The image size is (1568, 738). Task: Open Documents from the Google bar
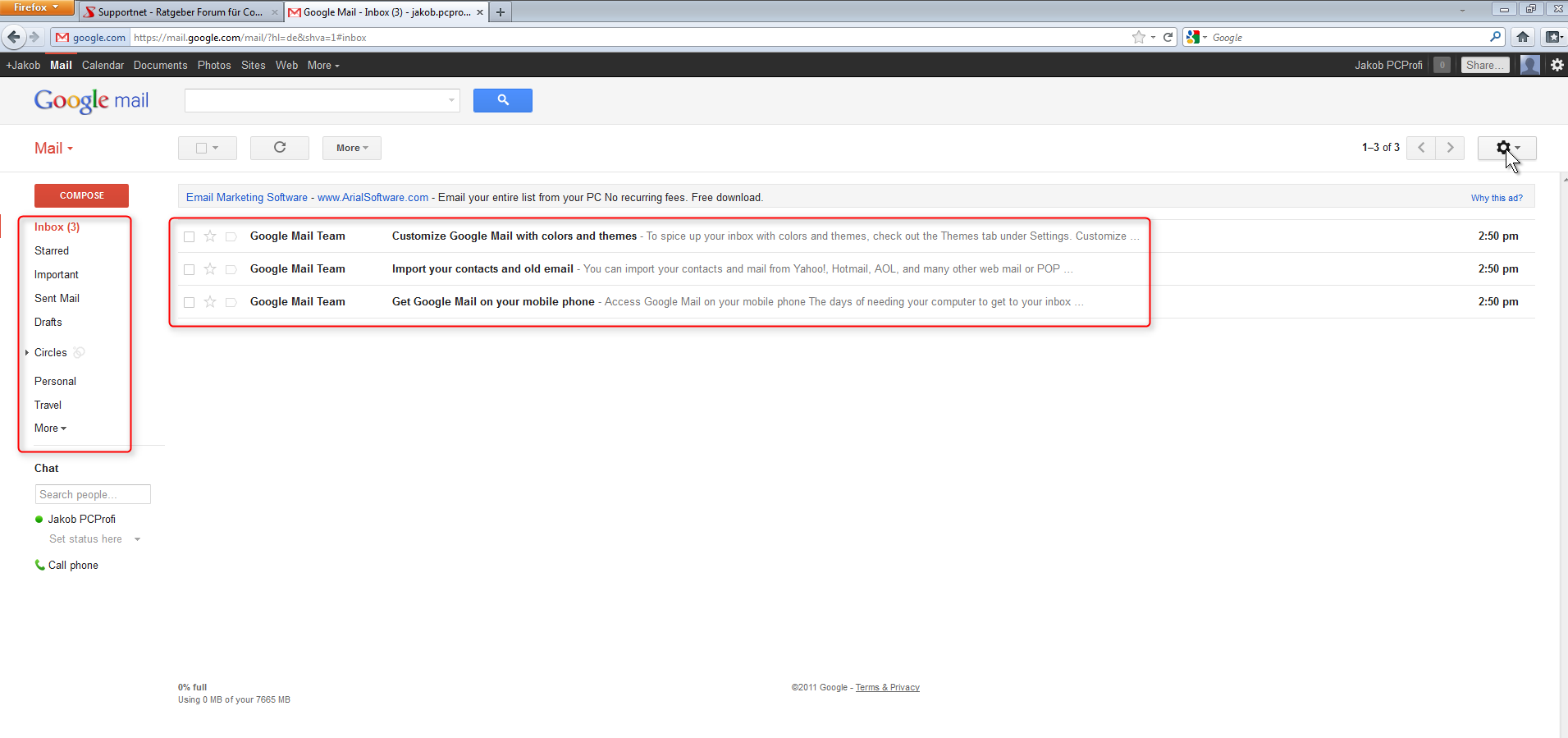click(x=160, y=65)
